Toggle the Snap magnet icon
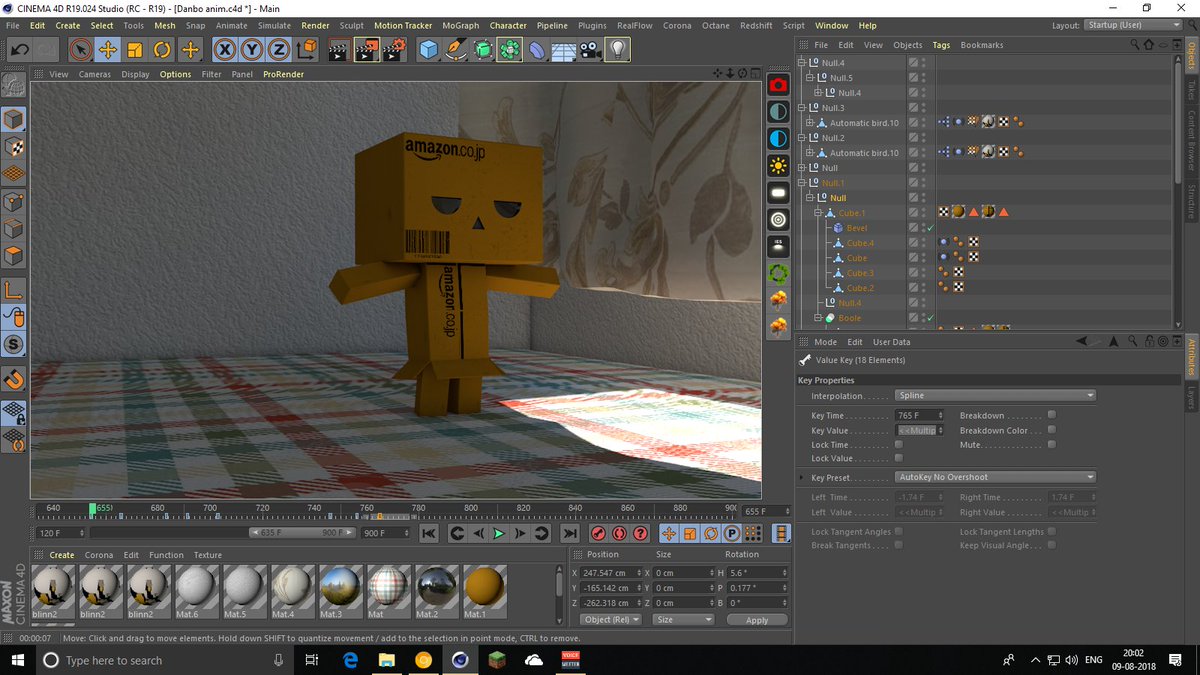The width and height of the screenshot is (1200, 675). [14, 380]
